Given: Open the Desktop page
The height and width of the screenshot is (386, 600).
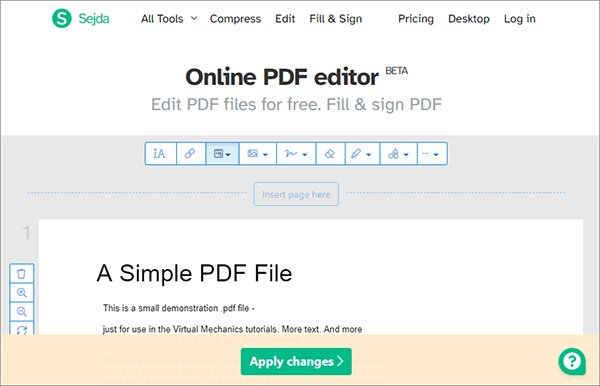Looking at the screenshot, I should coord(469,19).
